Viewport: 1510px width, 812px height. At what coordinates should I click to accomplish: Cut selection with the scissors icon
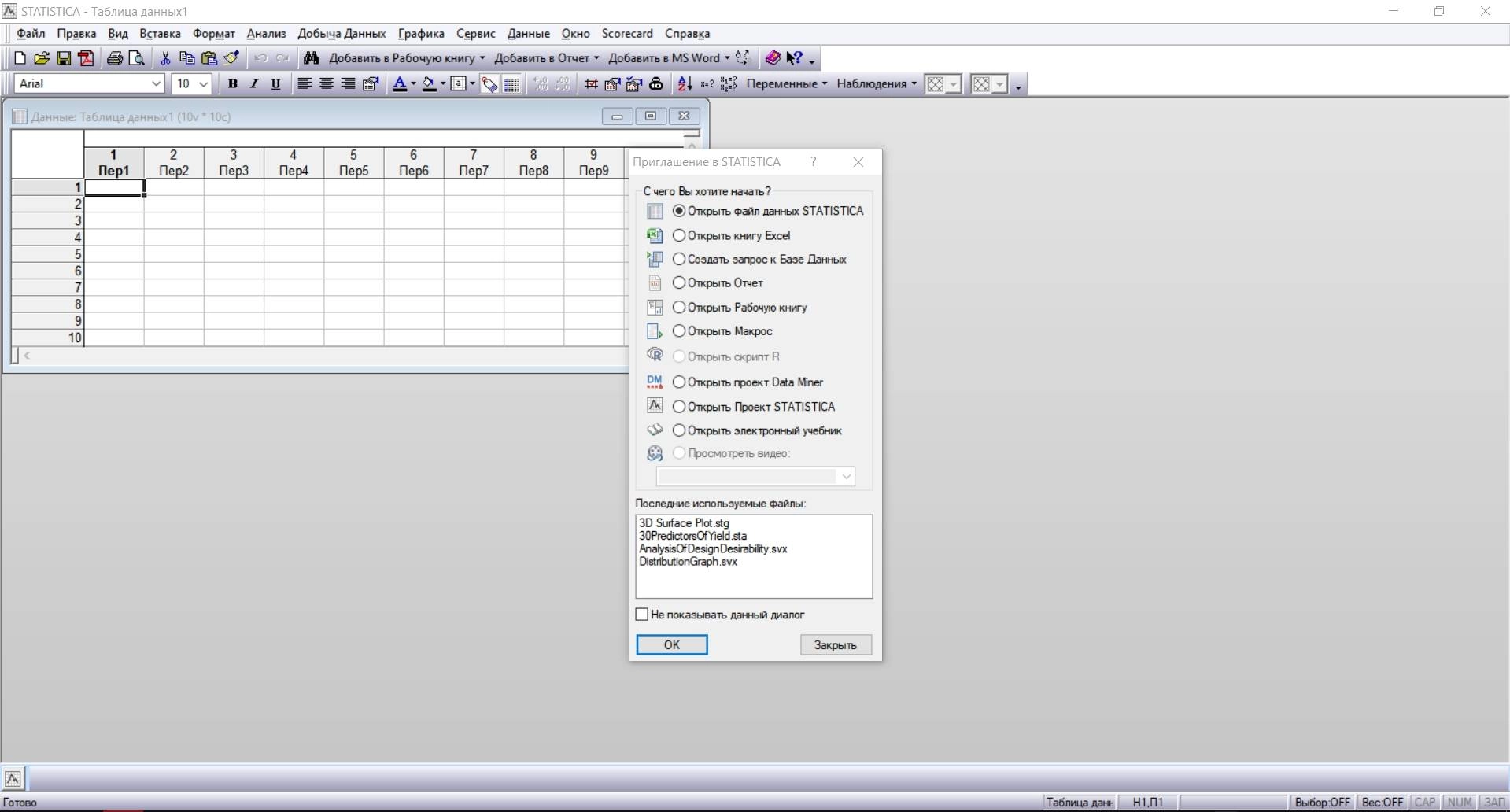click(165, 58)
